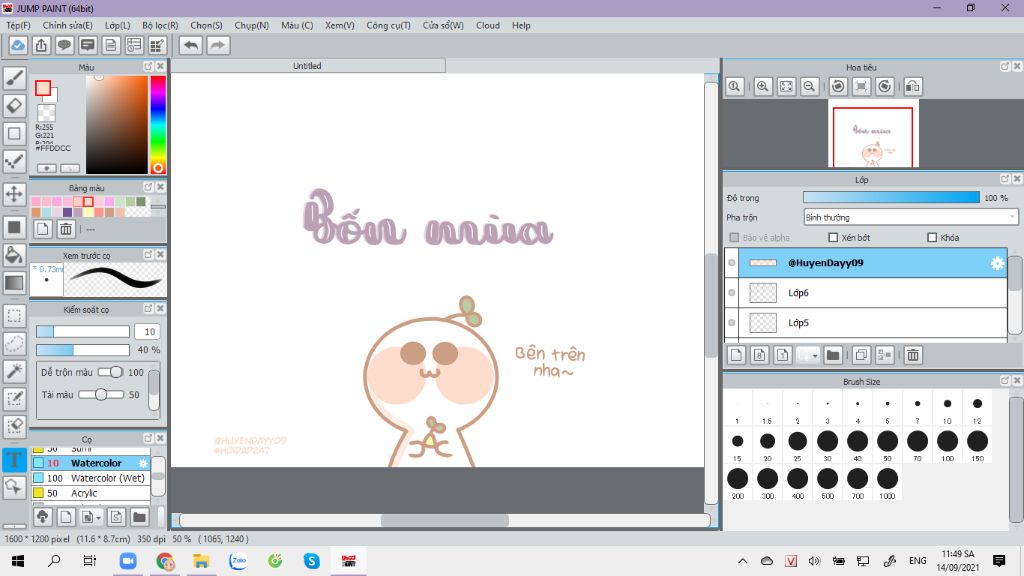Delete layer with the Lớp panel trash icon

913,355
